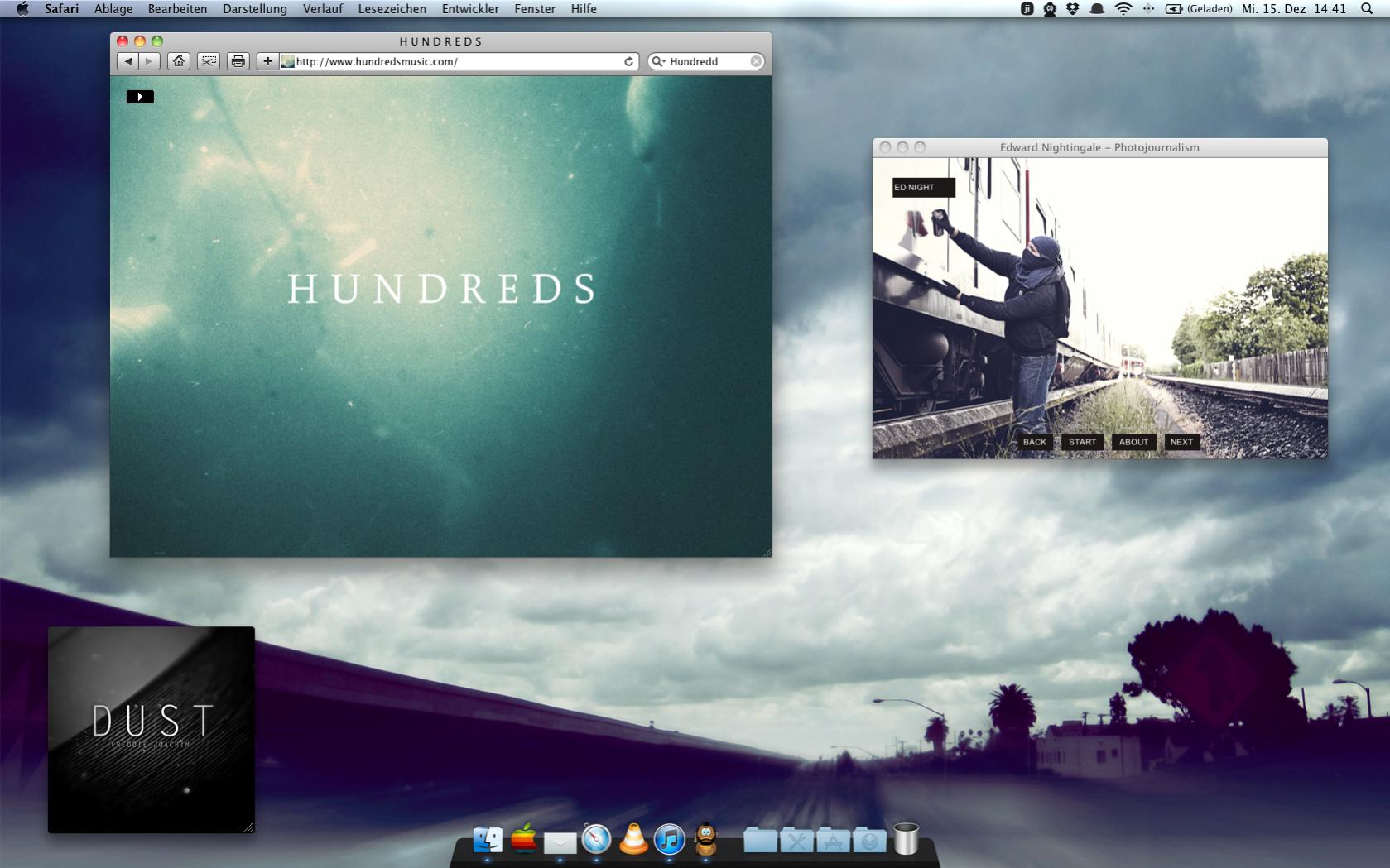Screen dimensions: 1390x868
Task: Open Safari compass icon in dock
Action: (596, 839)
